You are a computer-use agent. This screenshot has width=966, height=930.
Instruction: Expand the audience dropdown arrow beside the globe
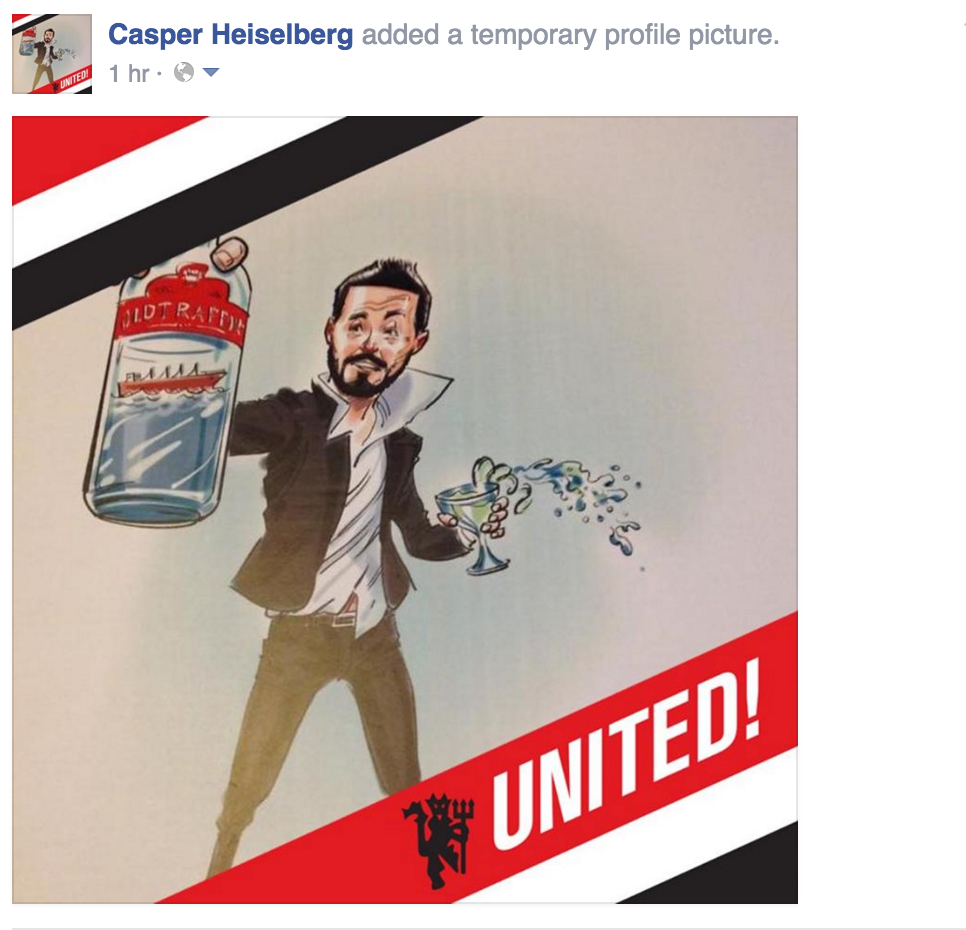click(211, 73)
